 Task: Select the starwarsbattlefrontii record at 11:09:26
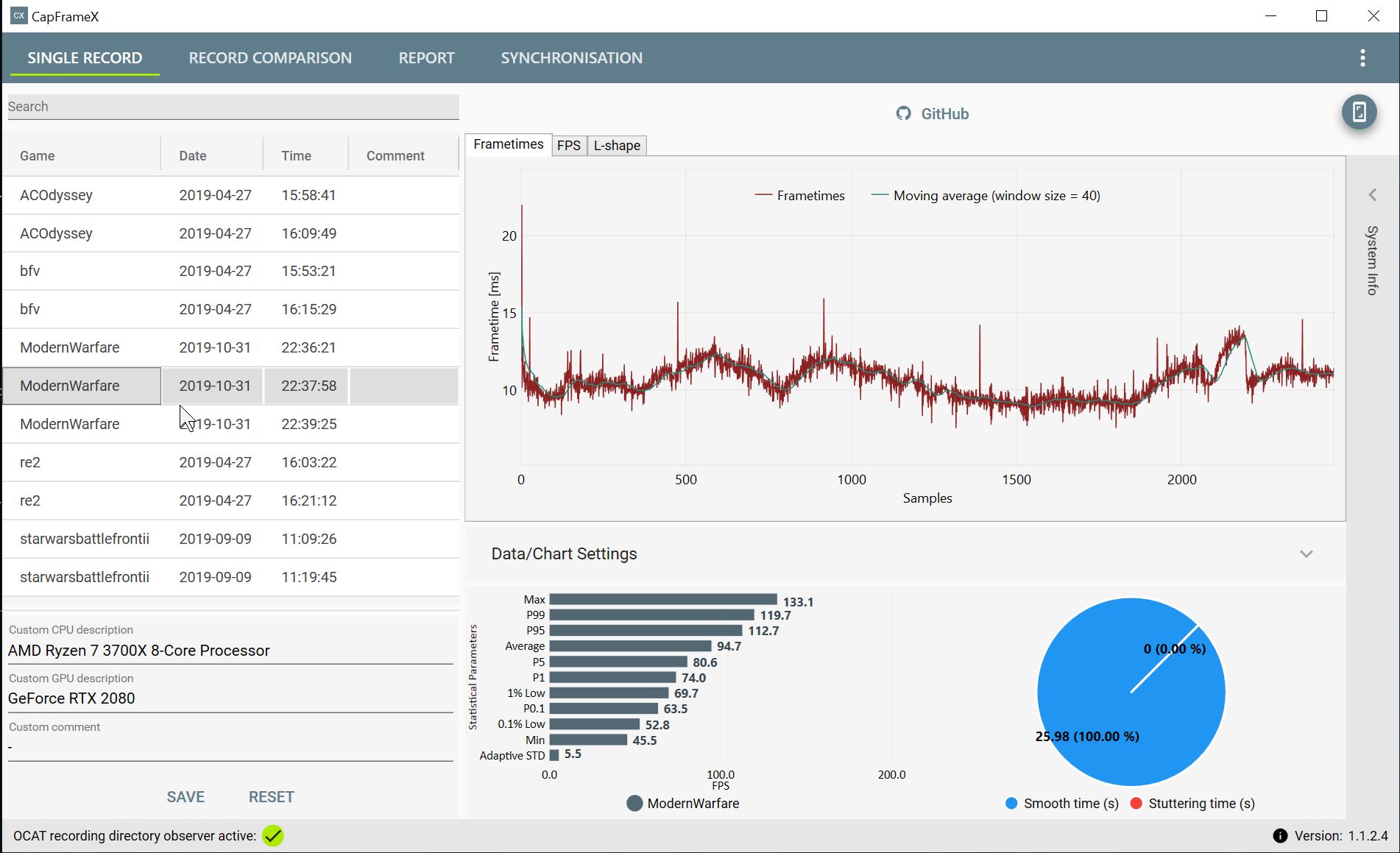point(231,539)
